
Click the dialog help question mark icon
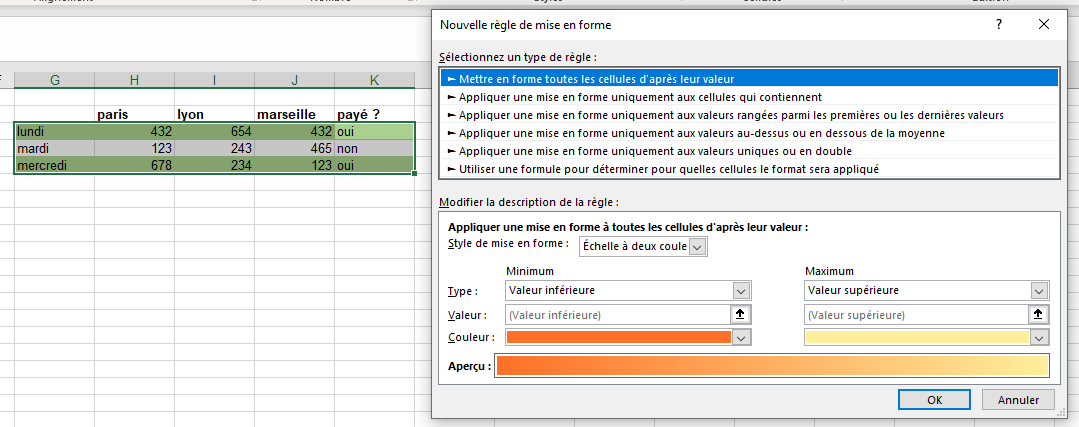click(x=998, y=25)
